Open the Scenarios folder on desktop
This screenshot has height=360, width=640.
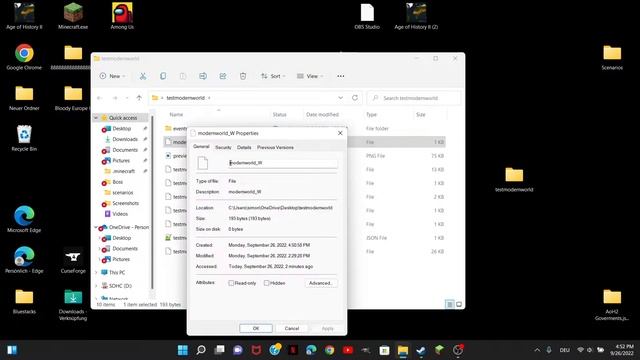click(612, 57)
